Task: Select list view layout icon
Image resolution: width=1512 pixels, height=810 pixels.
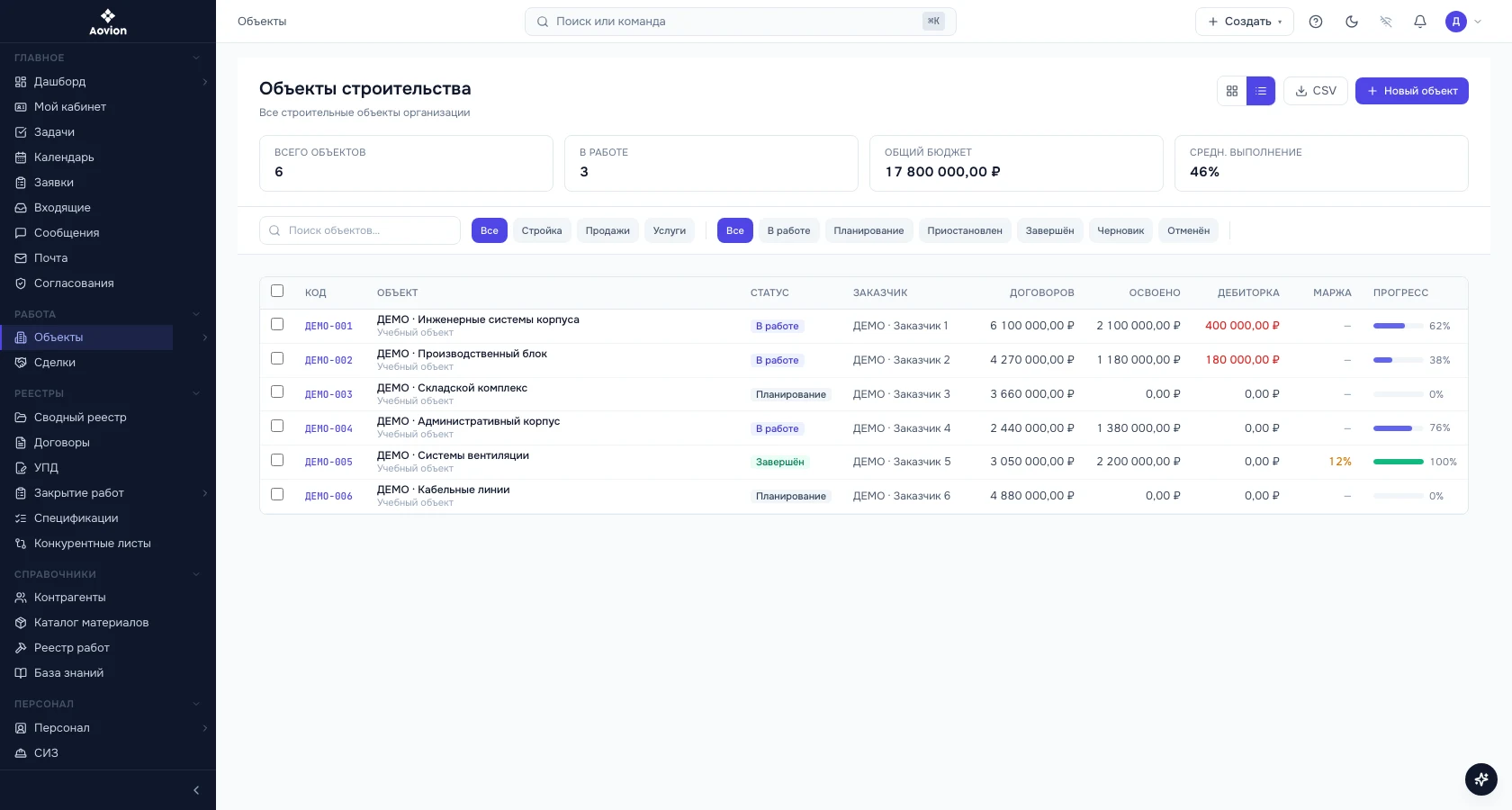Action: tap(1260, 91)
